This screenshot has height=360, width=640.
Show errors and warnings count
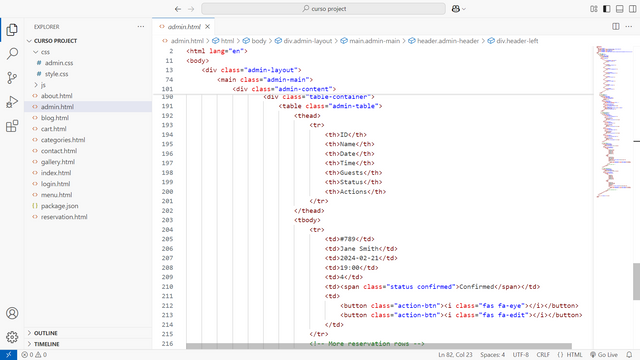34,355
